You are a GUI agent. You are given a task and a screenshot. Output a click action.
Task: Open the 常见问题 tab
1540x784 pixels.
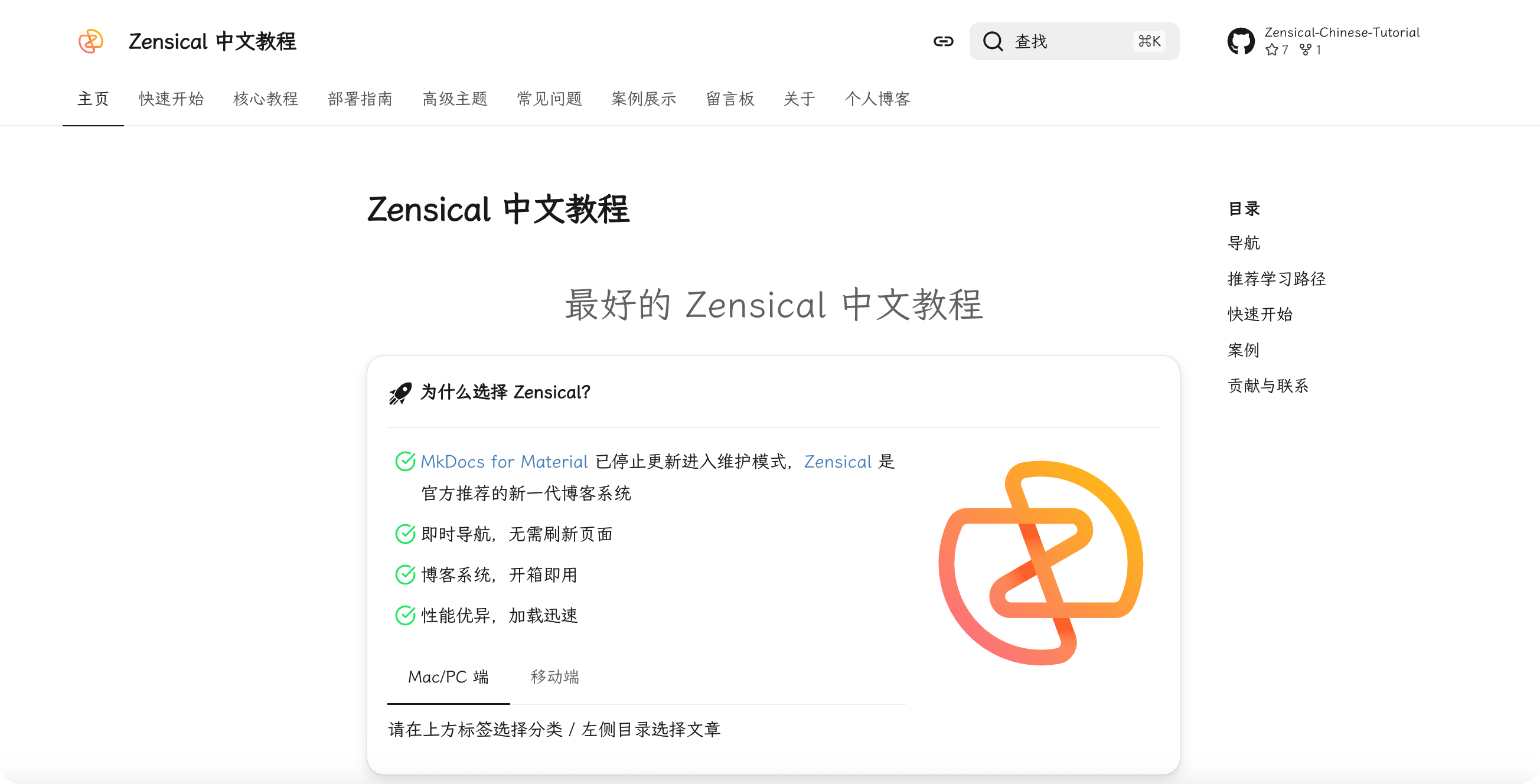549,99
